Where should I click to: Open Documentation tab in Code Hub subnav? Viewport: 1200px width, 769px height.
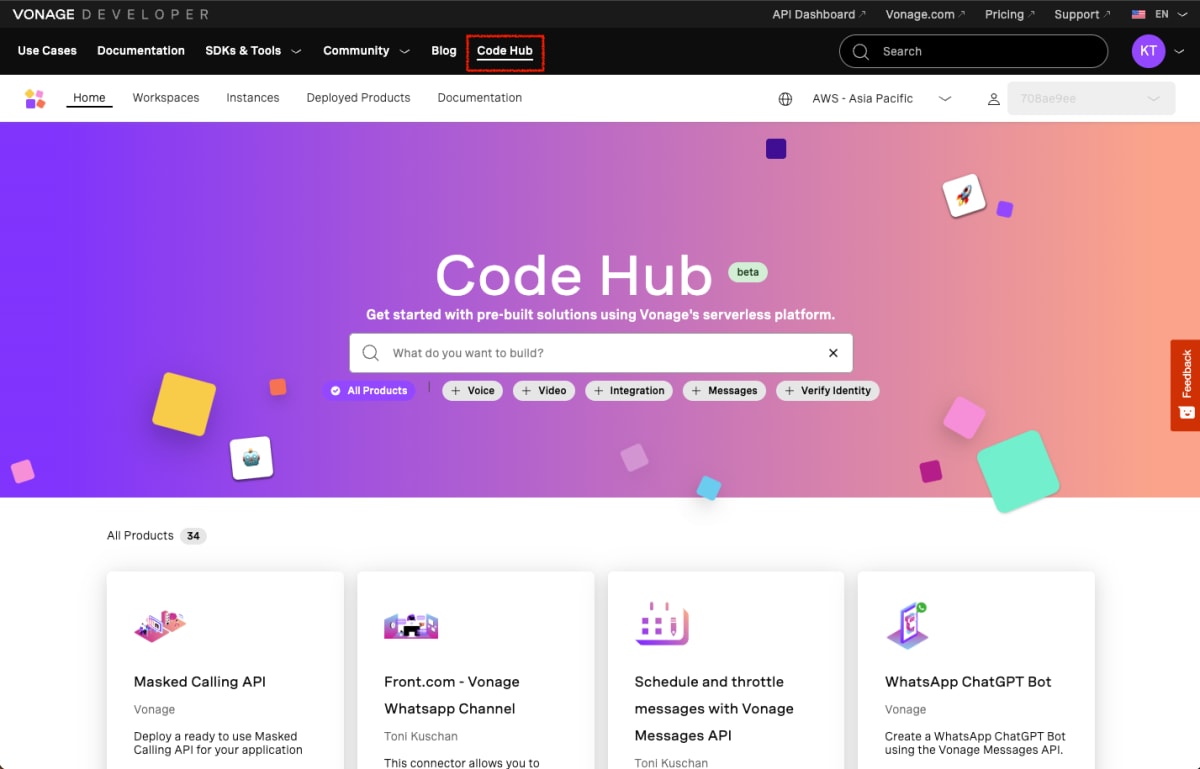480,98
